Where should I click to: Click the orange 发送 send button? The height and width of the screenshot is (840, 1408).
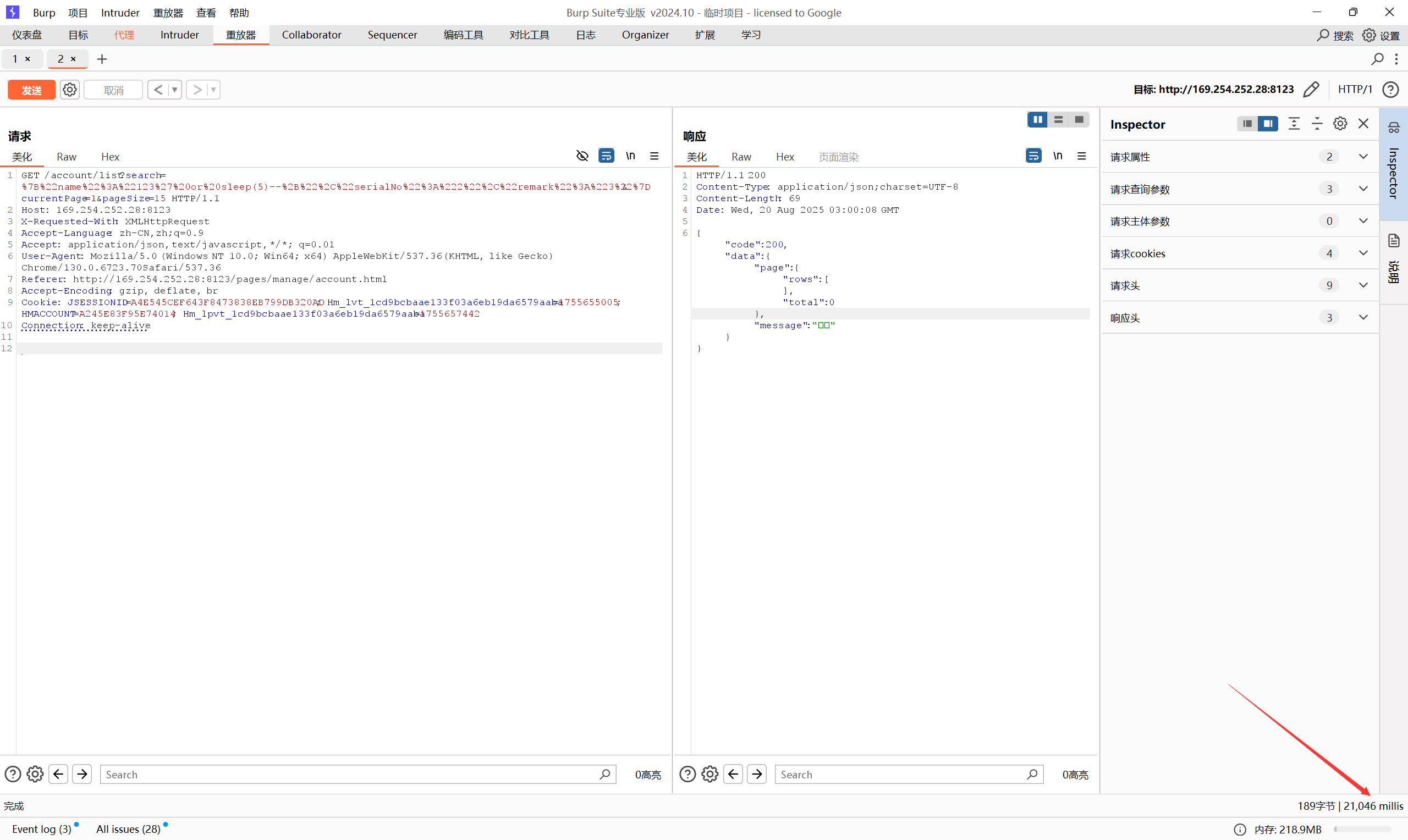[32, 90]
